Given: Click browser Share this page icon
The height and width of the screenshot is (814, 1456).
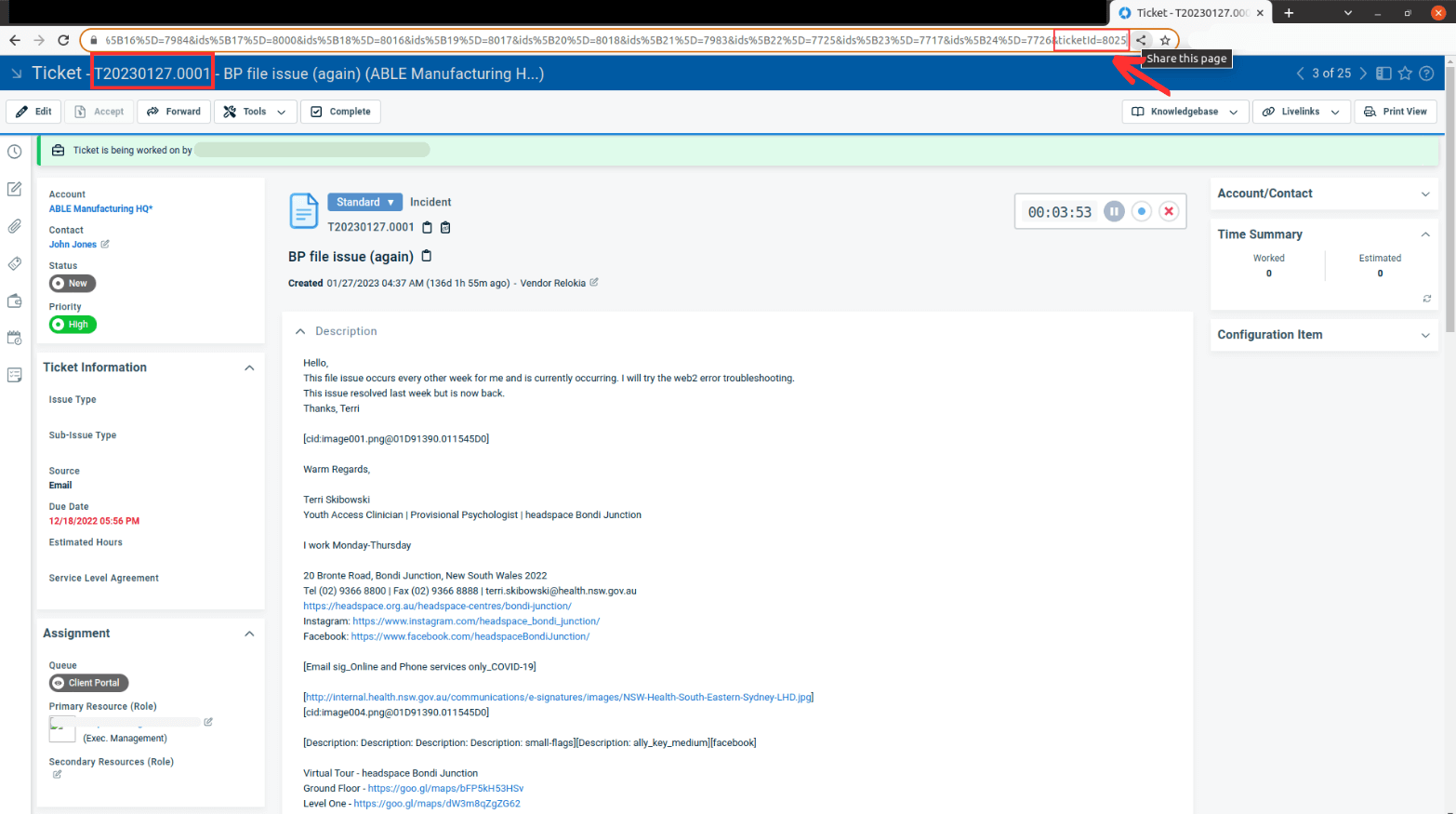Looking at the screenshot, I should pyautogui.click(x=1141, y=40).
